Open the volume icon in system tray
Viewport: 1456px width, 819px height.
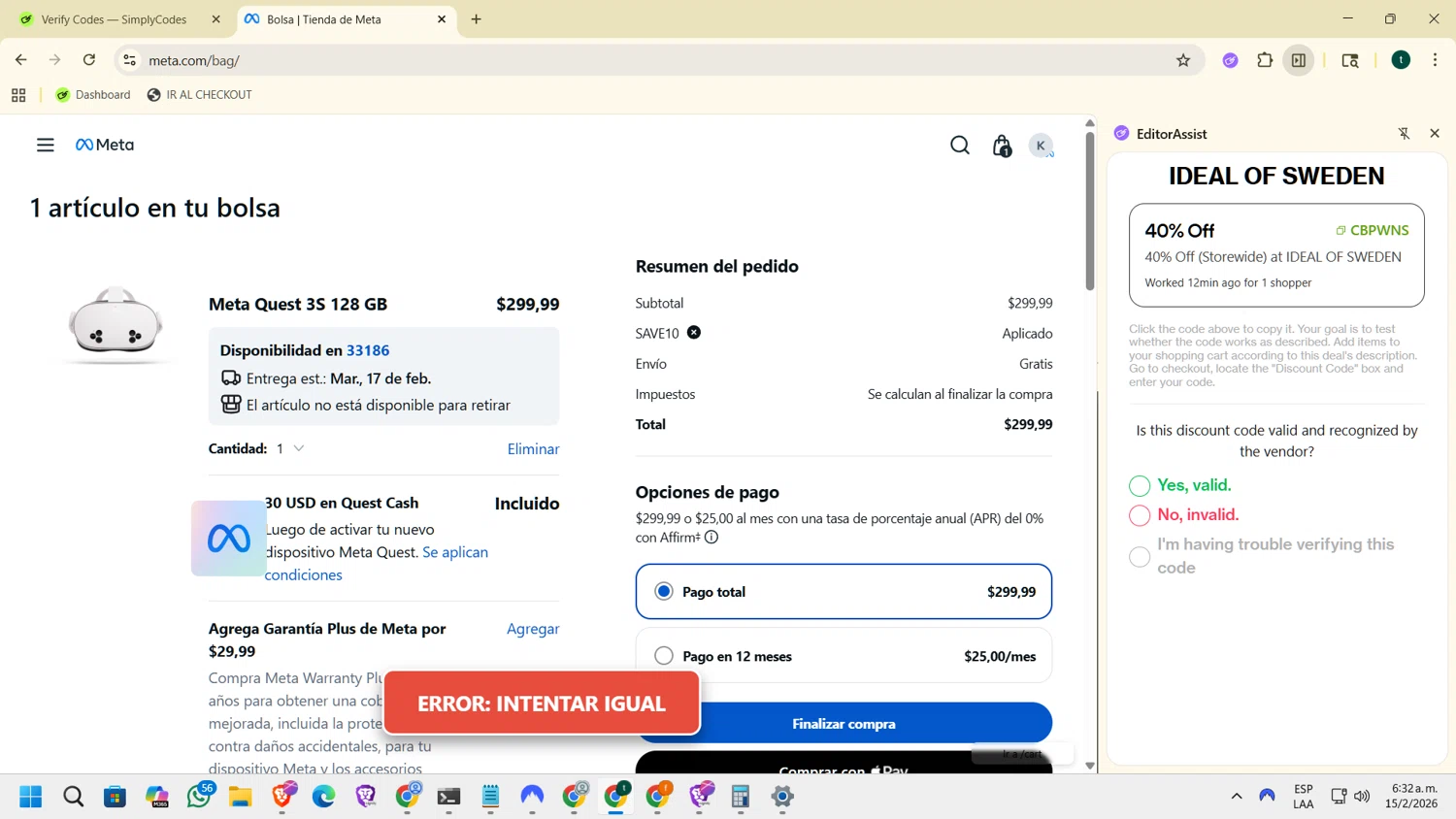(x=1362, y=797)
